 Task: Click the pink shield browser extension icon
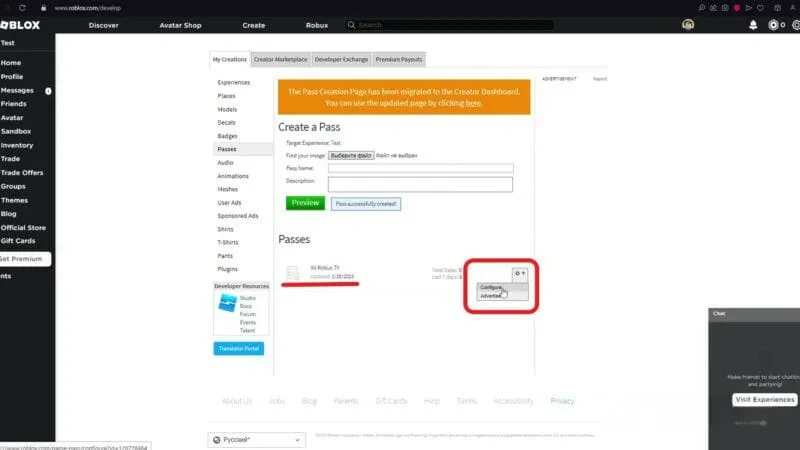coord(737,8)
